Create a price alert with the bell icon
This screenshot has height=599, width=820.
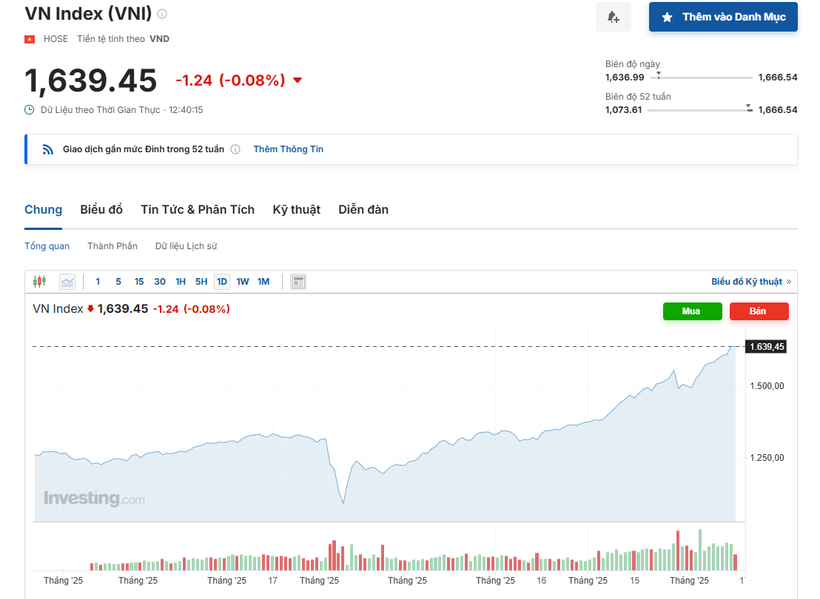[x=613, y=17]
